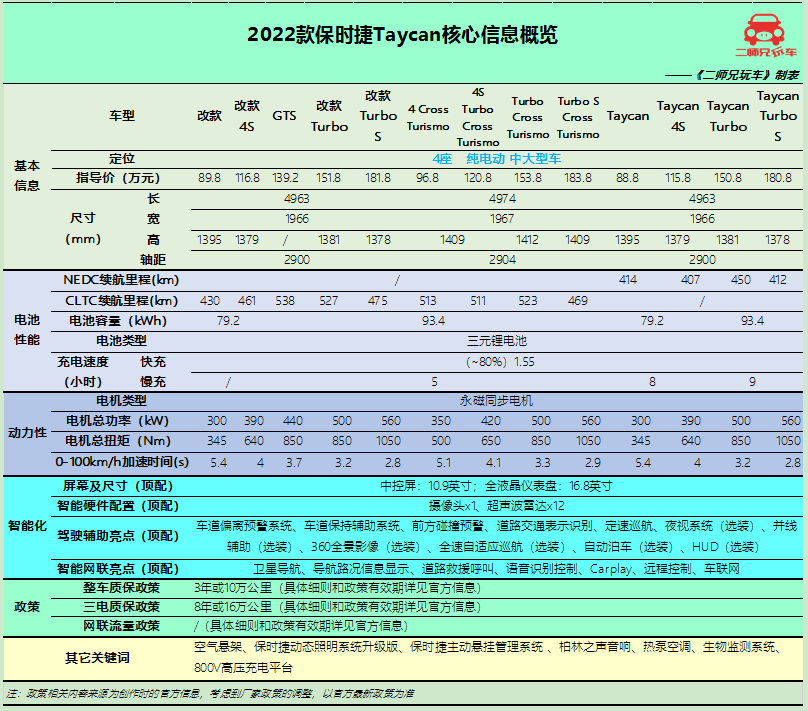Click the price 153.8
808x711 pixels.
[528, 178]
